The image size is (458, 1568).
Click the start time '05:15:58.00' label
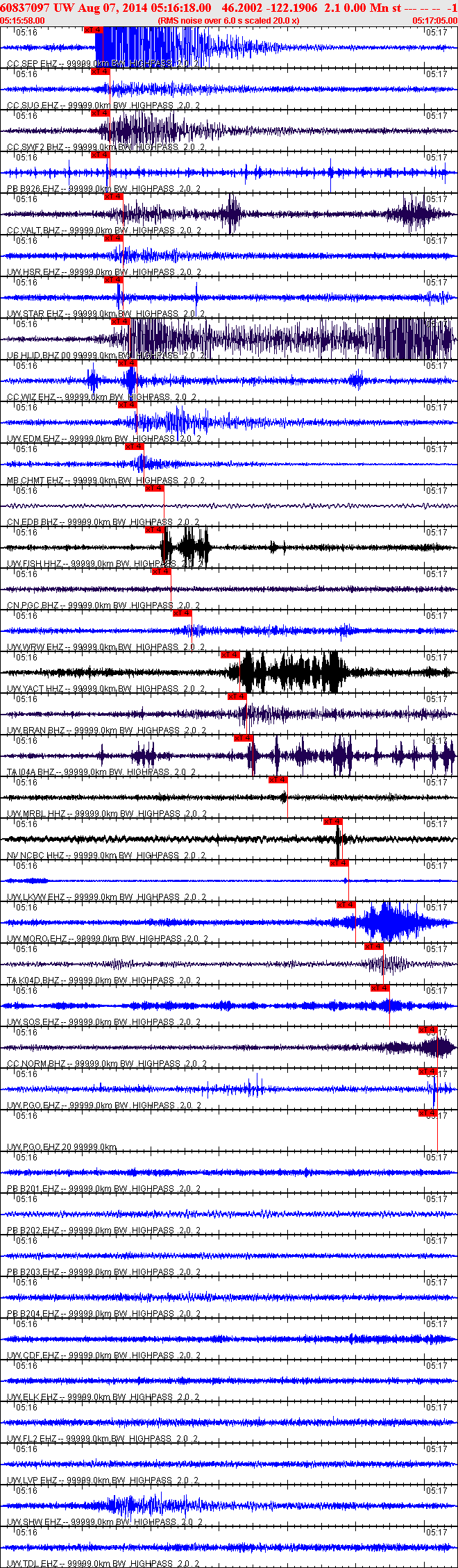23,21
